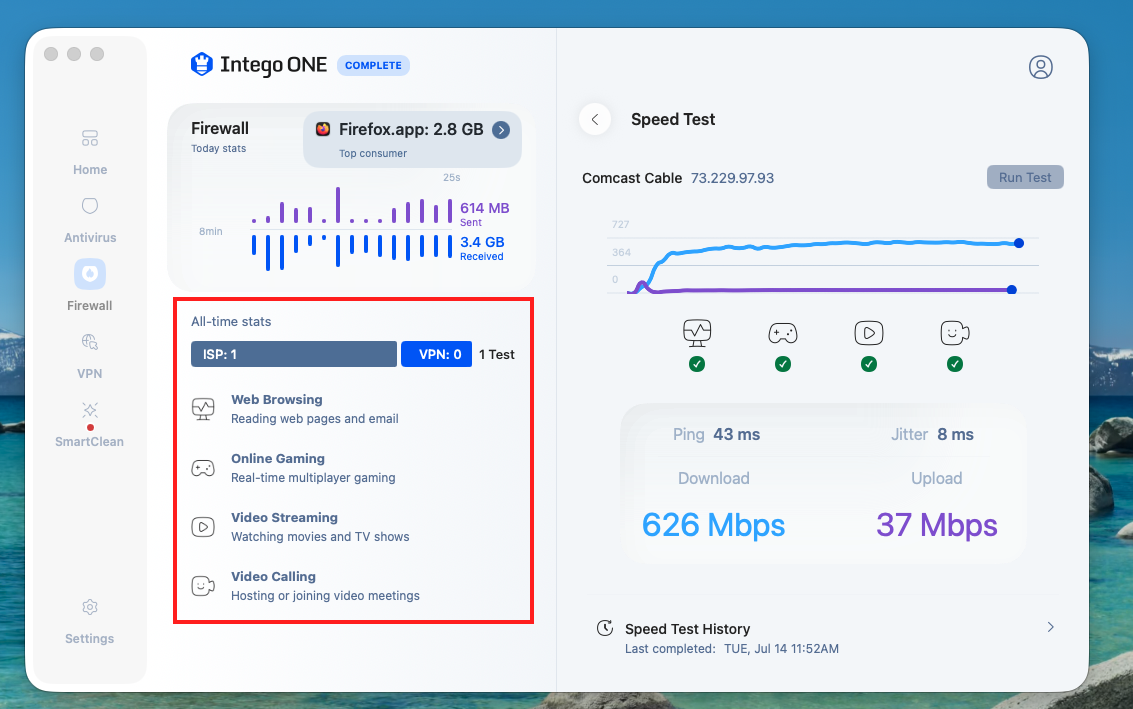The width and height of the screenshot is (1133, 709).
Task: Click Web Browsing icon in all-time stats
Action: pos(203,409)
